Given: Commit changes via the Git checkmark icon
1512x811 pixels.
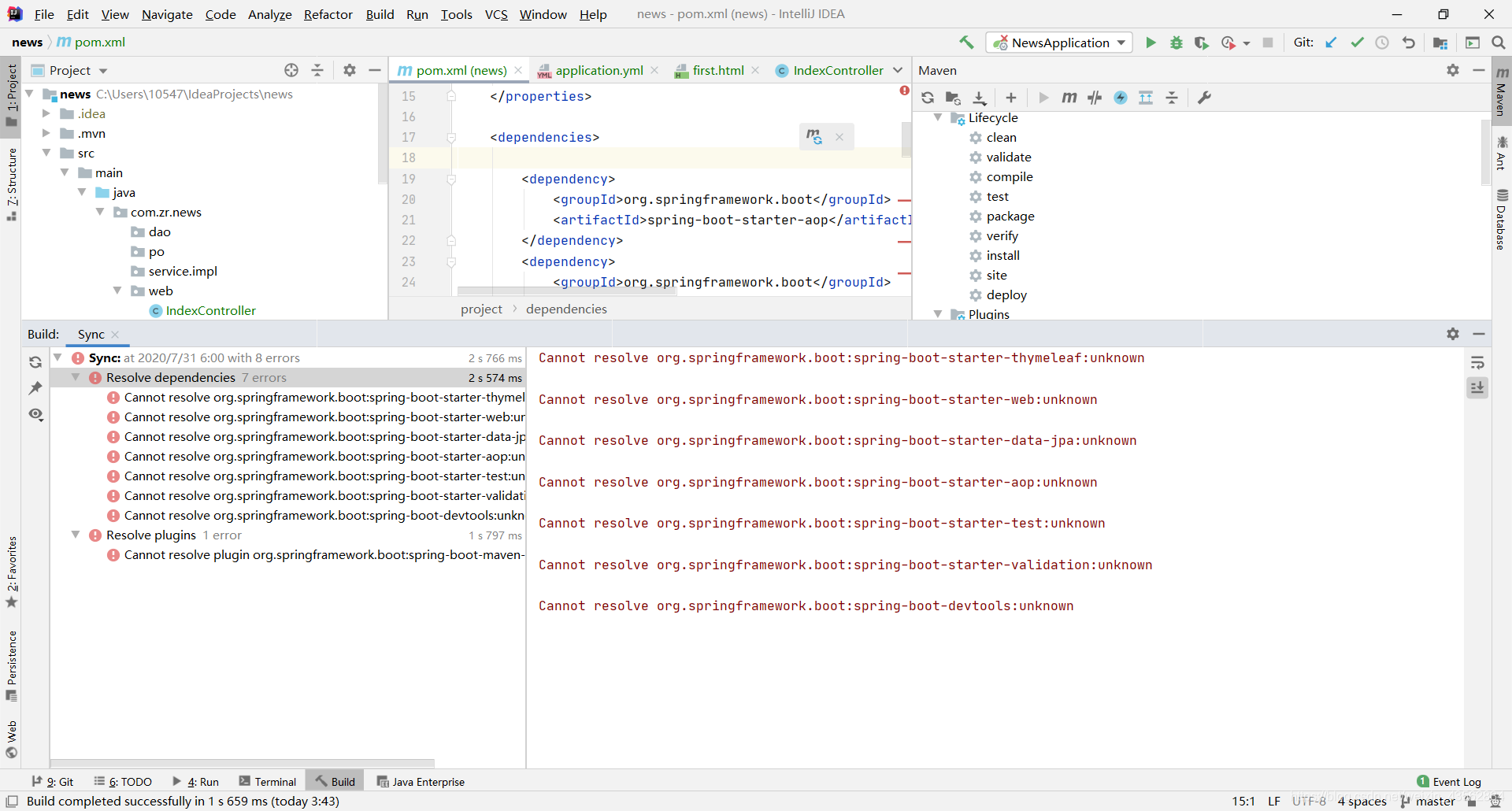Looking at the screenshot, I should [x=1357, y=43].
